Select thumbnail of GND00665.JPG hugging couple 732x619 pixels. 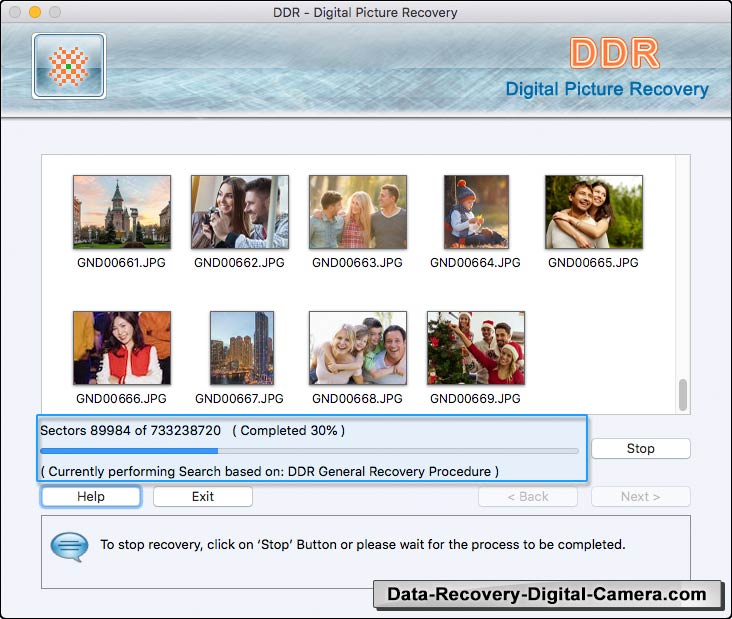(x=594, y=212)
